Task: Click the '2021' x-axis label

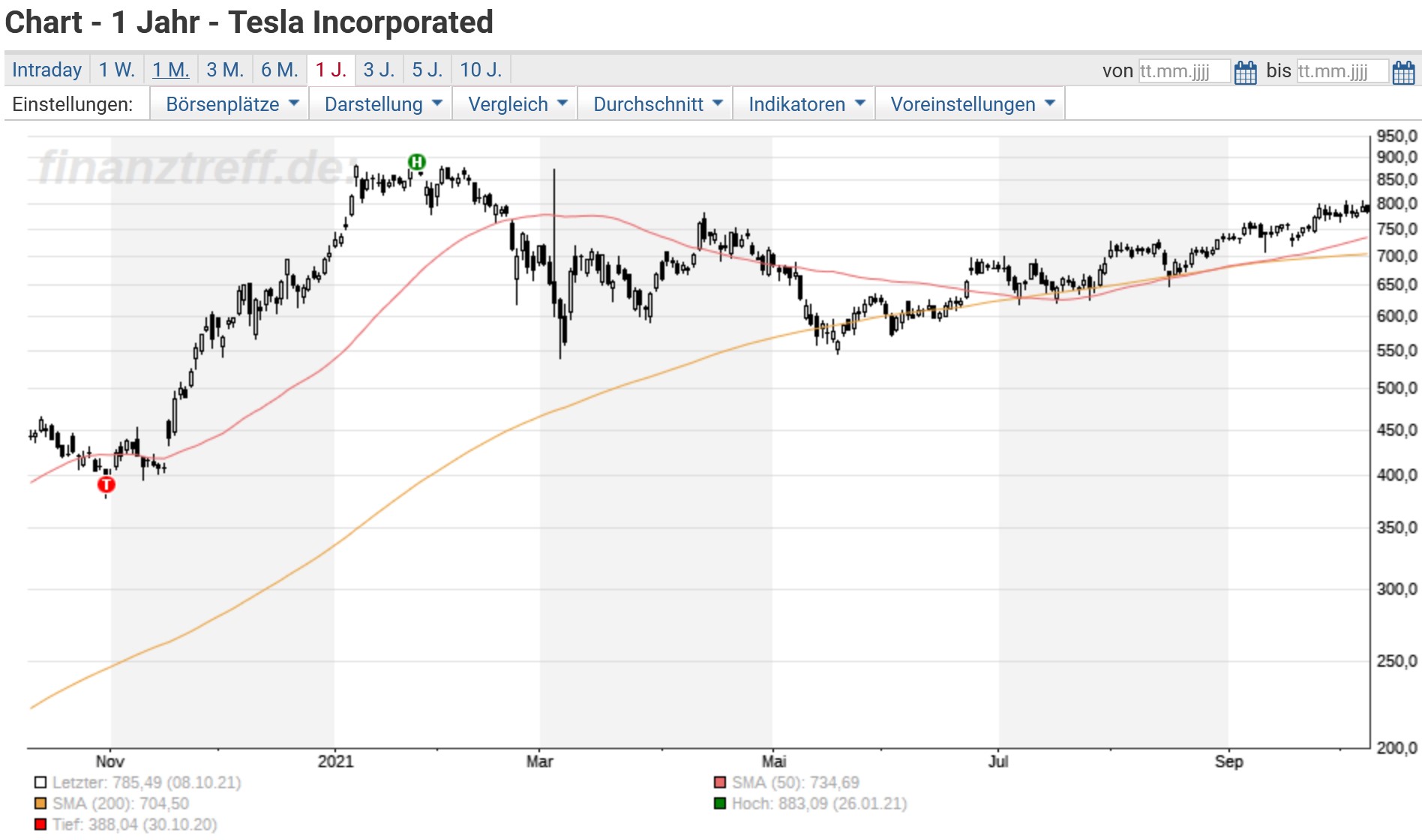Action: click(x=335, y=761)
